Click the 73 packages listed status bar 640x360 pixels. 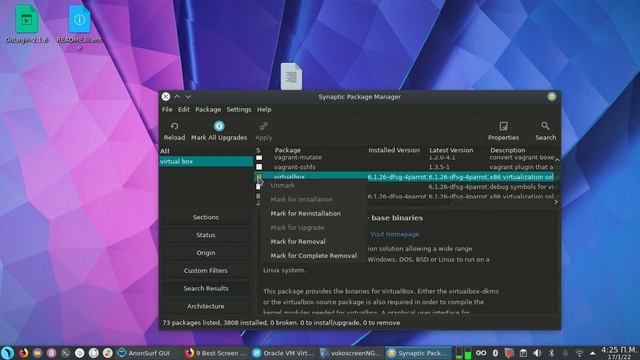[281, 323]
